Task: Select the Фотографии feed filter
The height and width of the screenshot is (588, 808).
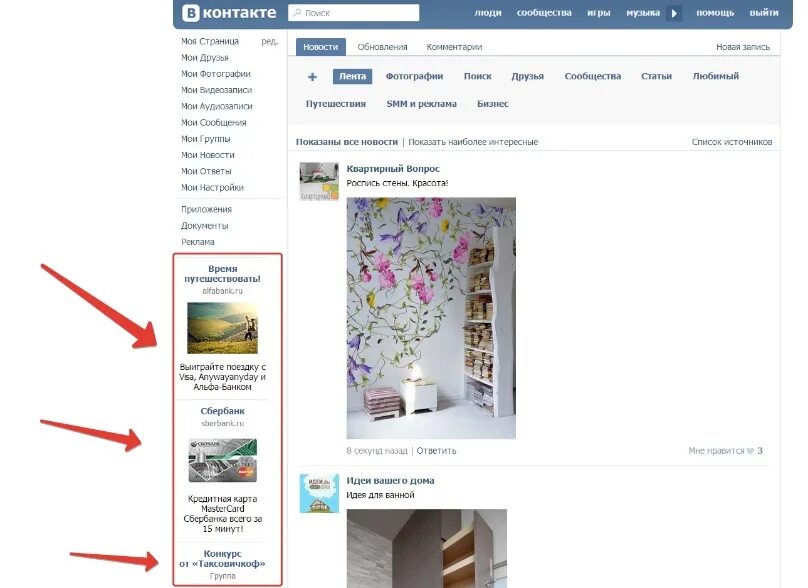Action: pos(414,76)
